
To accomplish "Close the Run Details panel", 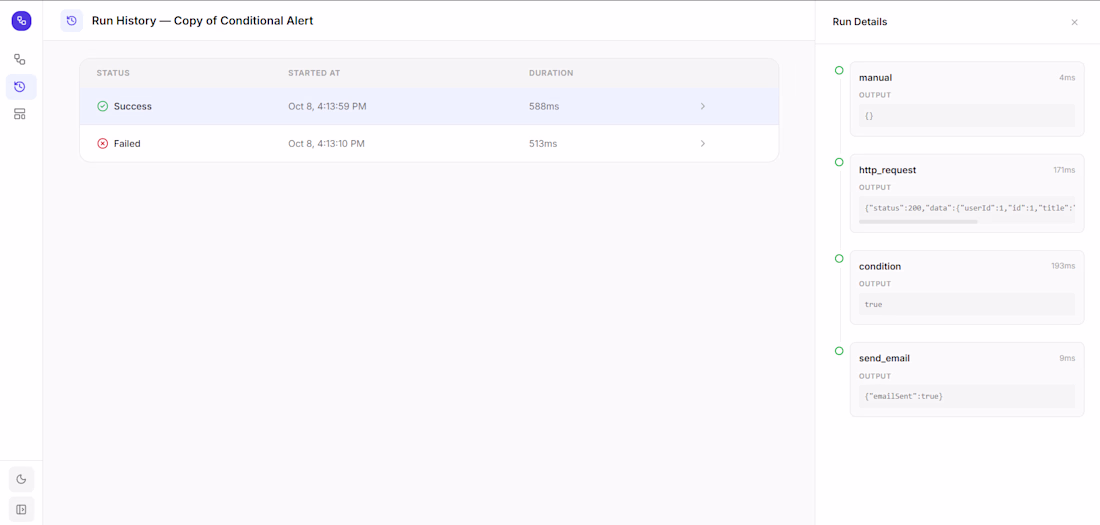I will coord(1074,22).
